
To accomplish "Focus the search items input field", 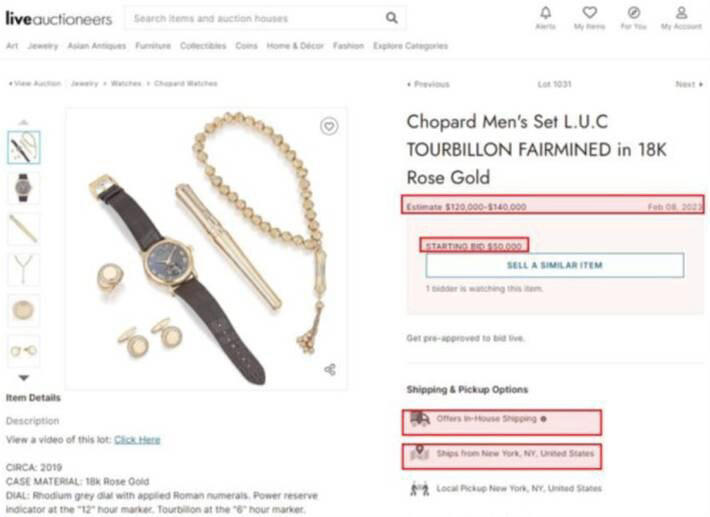I will 255,18.
